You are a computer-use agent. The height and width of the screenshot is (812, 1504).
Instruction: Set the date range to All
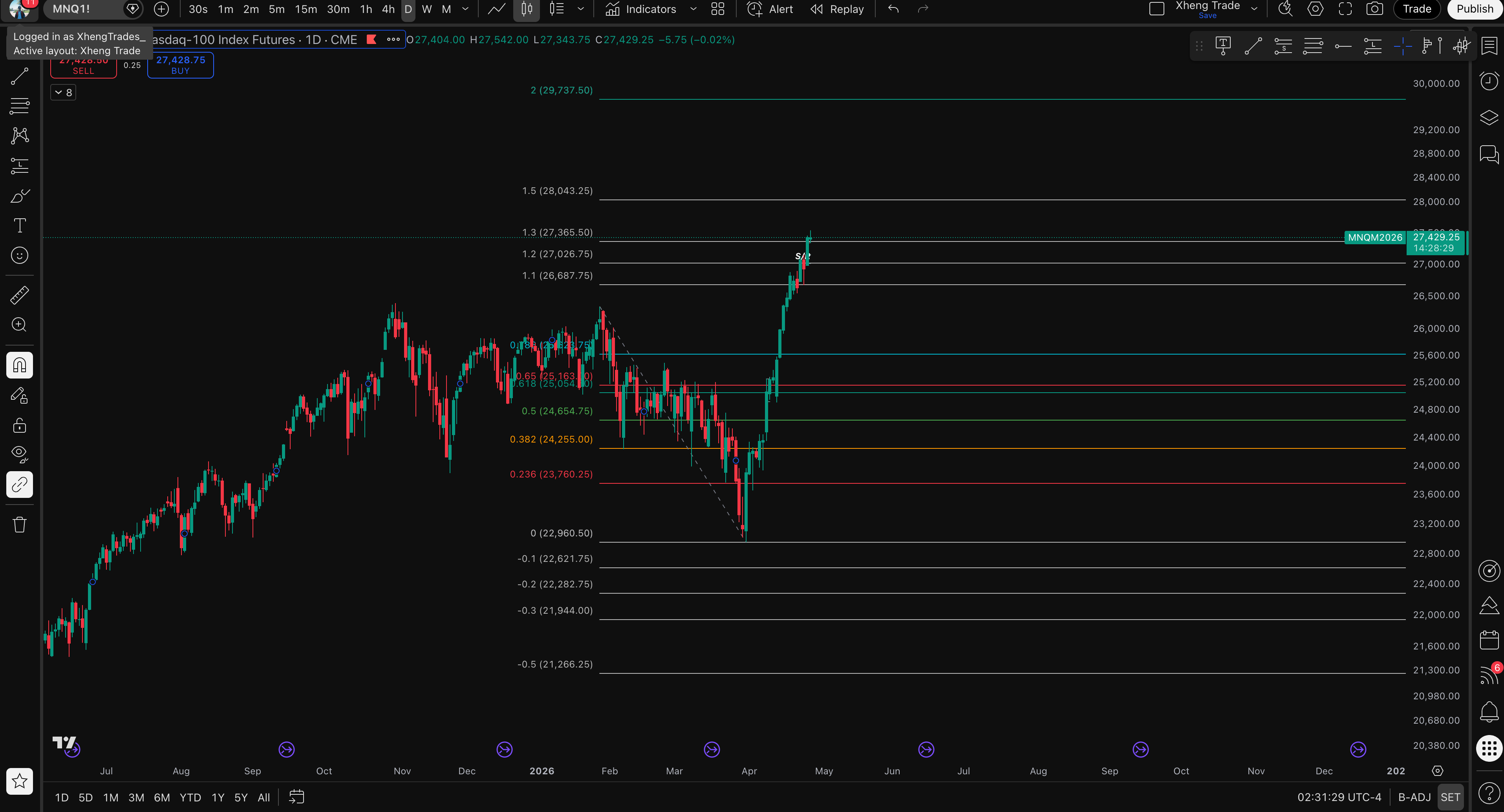click(264, 797)
